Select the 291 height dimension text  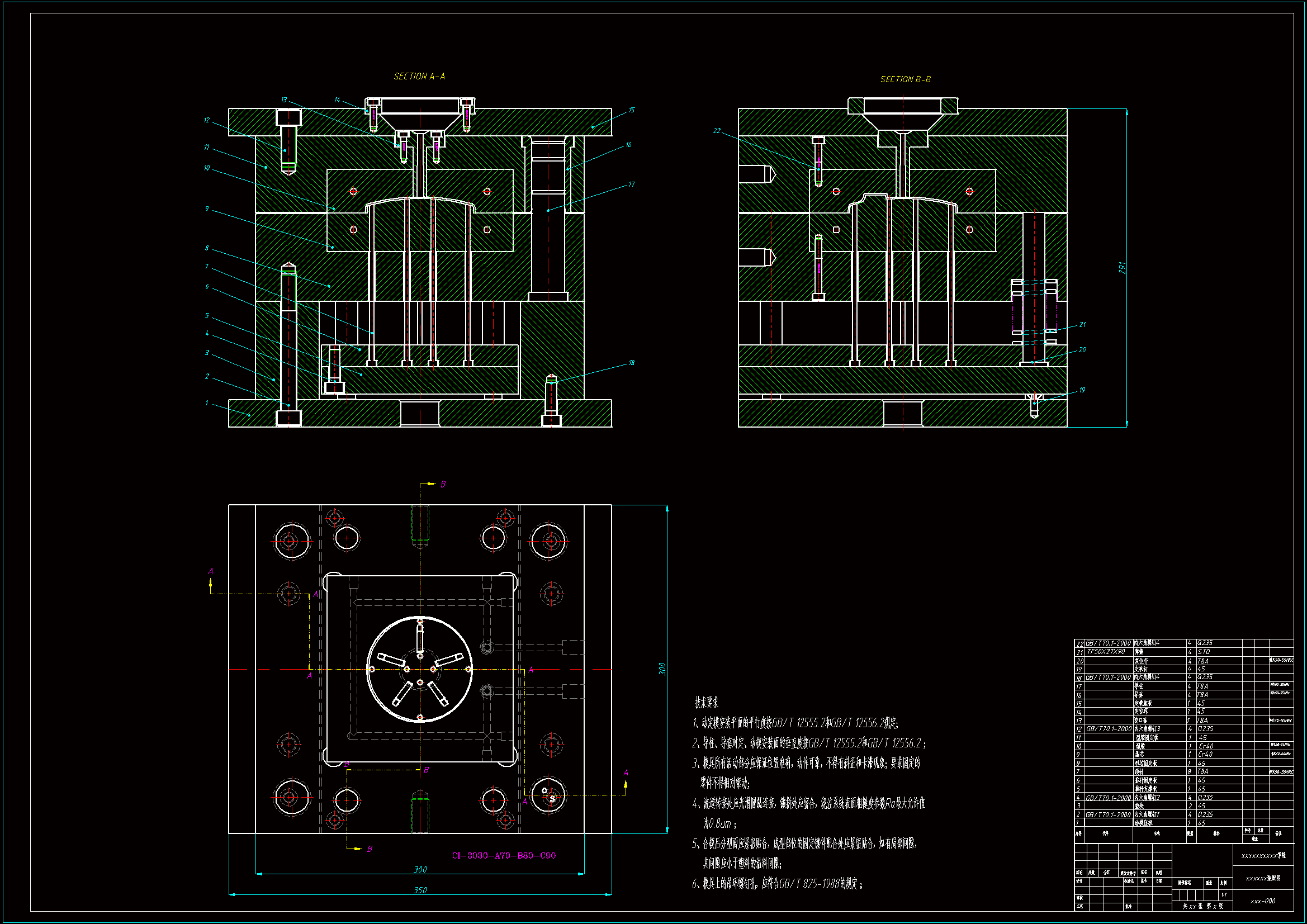[x=1122, y=268]
